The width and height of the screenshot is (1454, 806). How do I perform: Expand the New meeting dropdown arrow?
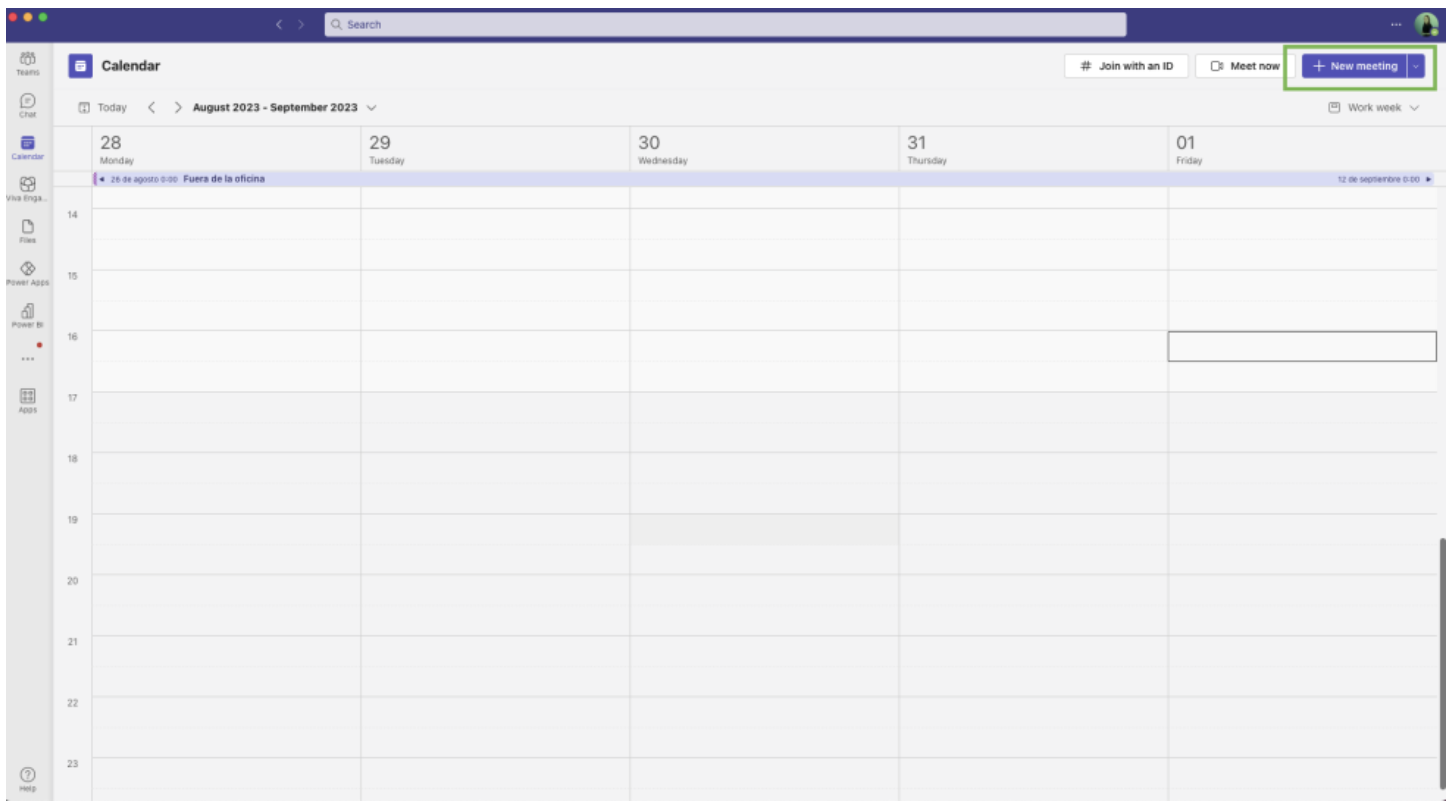[1415, 66]
